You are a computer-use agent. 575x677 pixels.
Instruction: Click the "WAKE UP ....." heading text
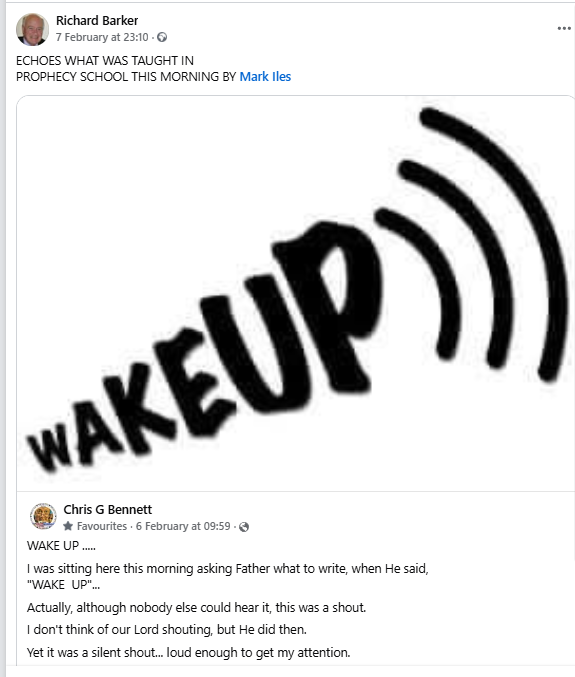pyautogui.click(x=61, y=546)
